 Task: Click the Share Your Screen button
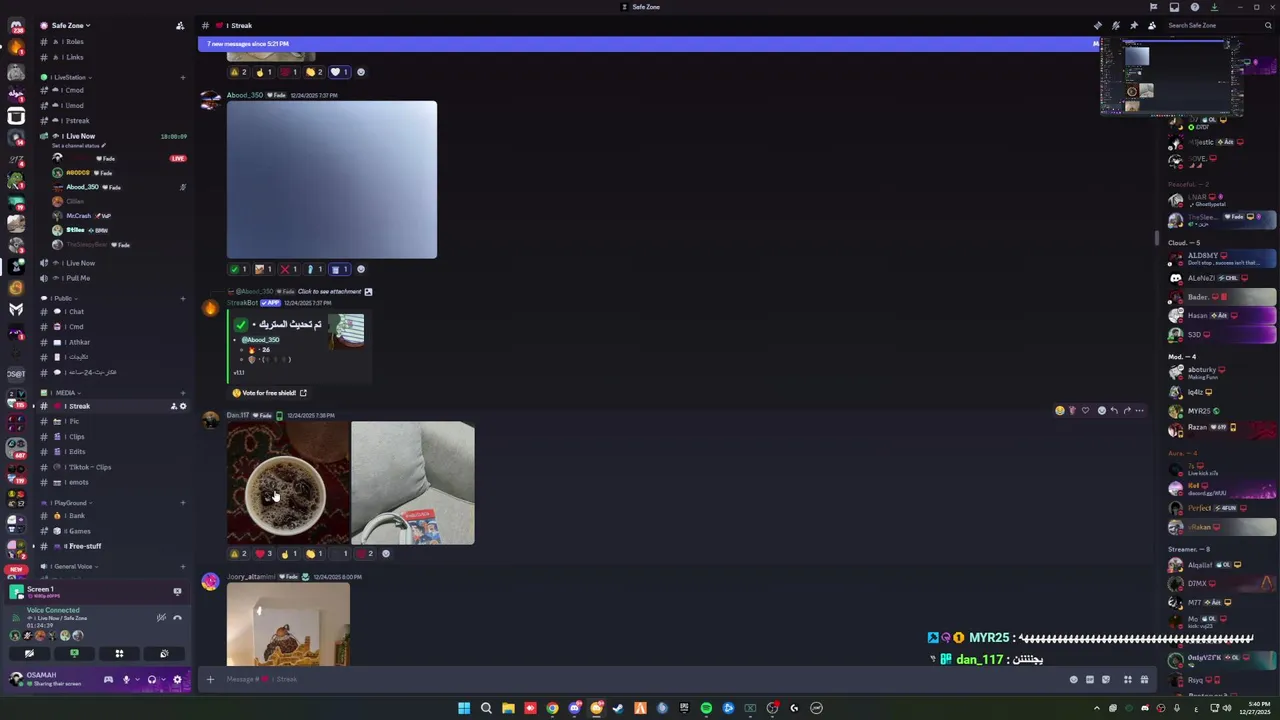coord(74,653)
